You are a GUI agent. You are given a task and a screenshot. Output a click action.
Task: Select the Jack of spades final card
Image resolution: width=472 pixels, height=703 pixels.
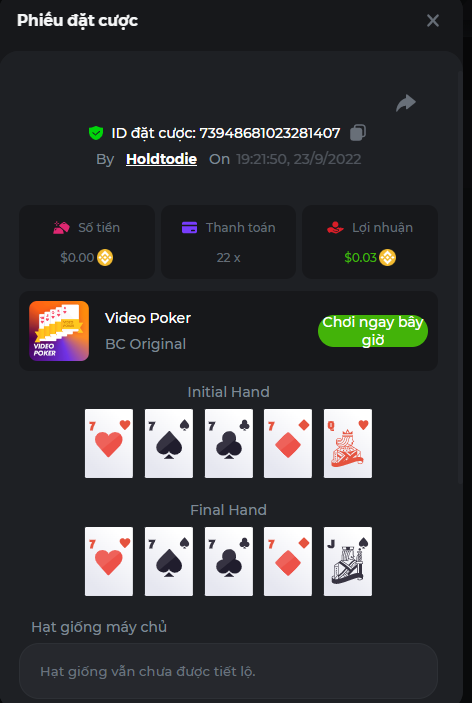click(348, 561)
